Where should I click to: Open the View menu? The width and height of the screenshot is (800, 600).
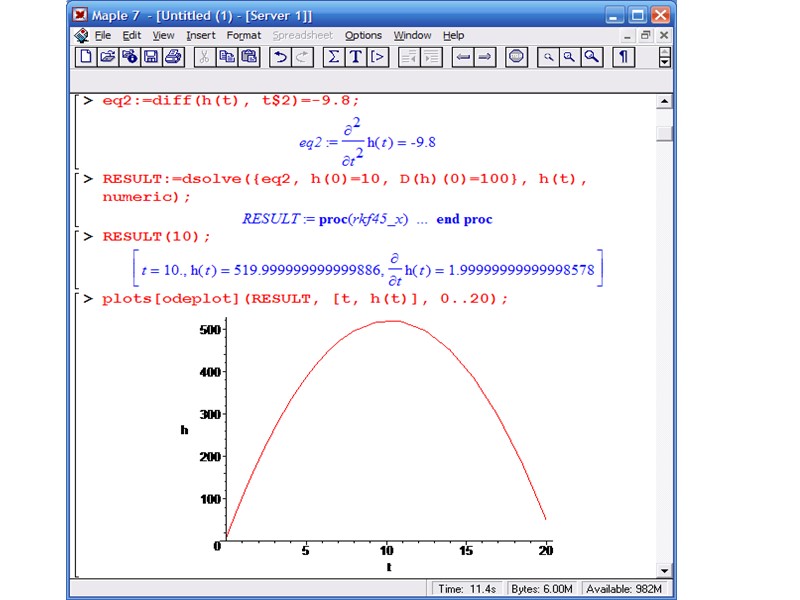(x=163, y=35)
